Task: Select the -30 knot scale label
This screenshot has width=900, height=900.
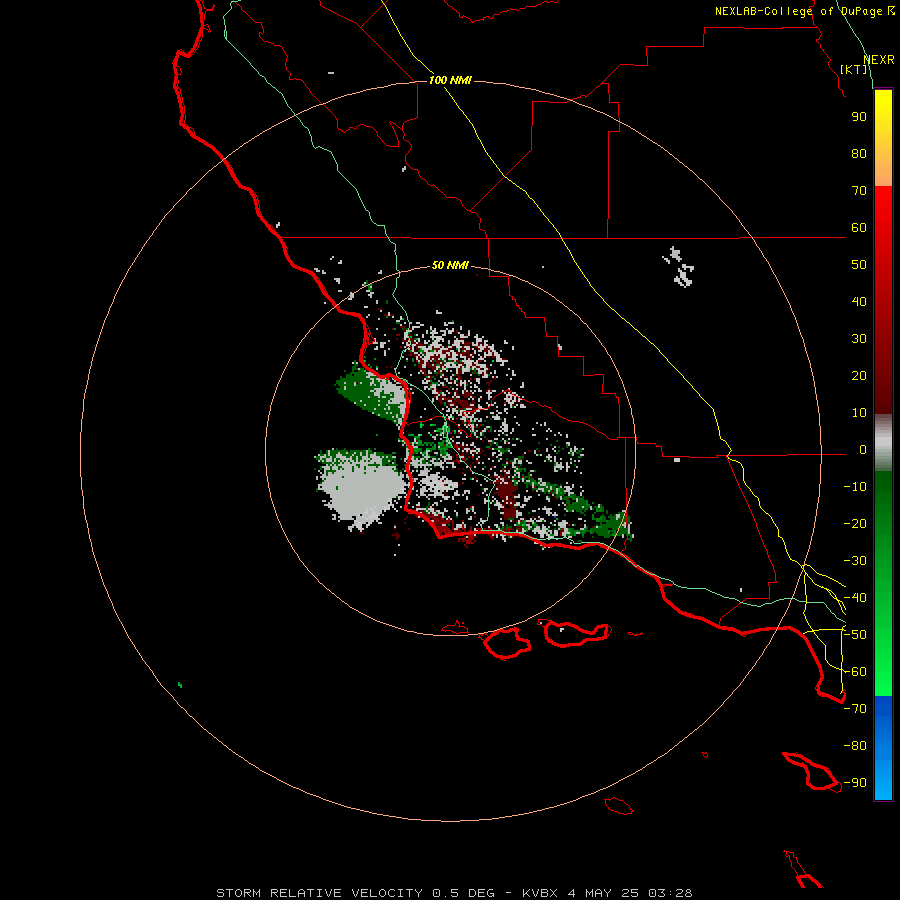Action: point(855,561)
